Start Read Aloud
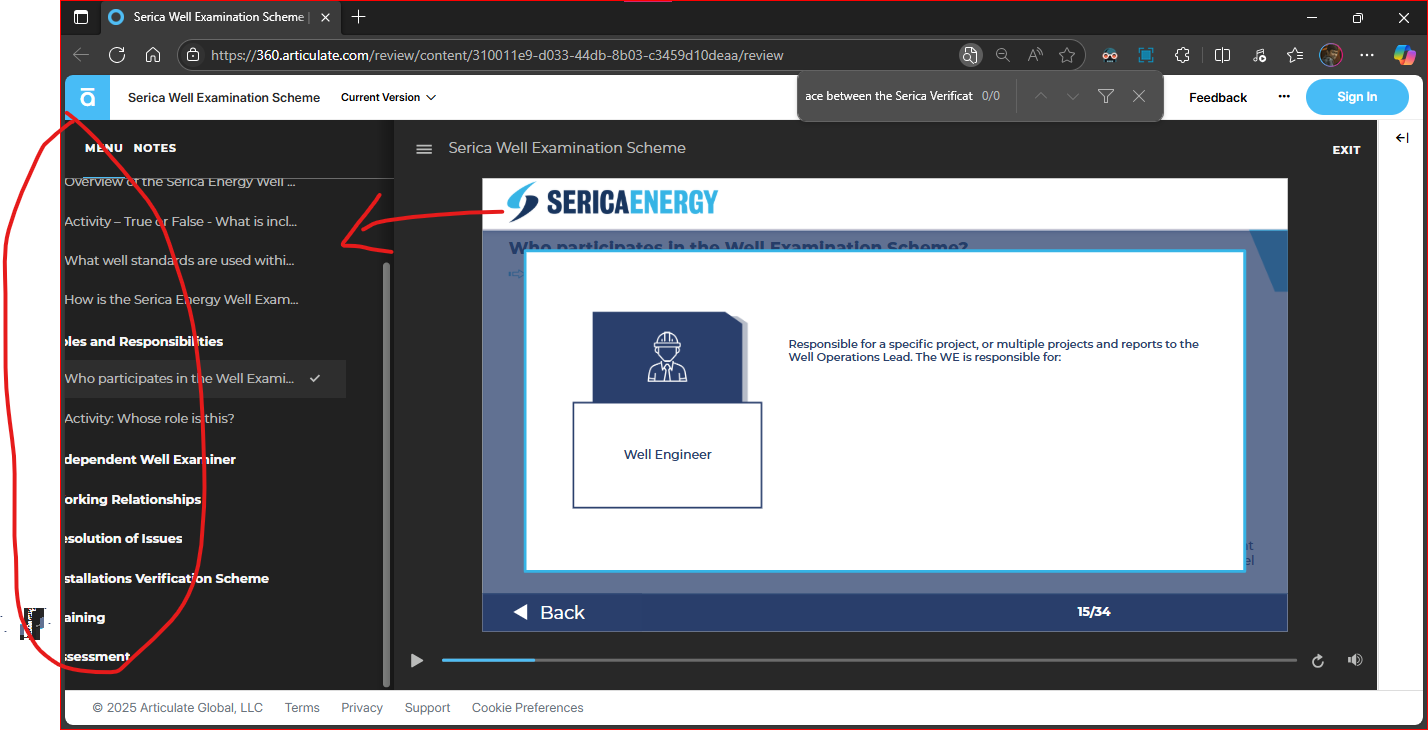Screen dimensions: 1428x730 click(1035, 55)
